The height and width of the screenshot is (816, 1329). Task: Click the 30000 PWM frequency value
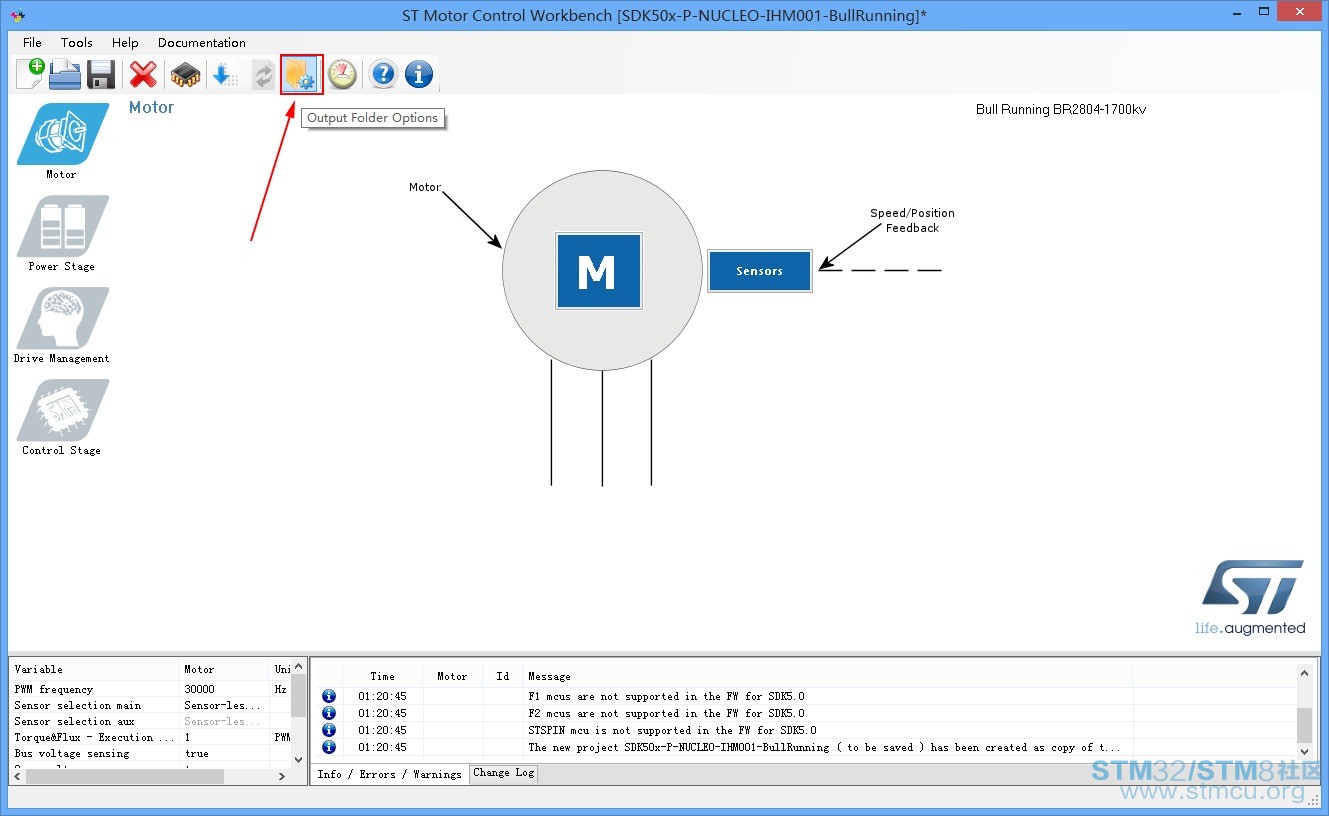(x=199, y=689)
